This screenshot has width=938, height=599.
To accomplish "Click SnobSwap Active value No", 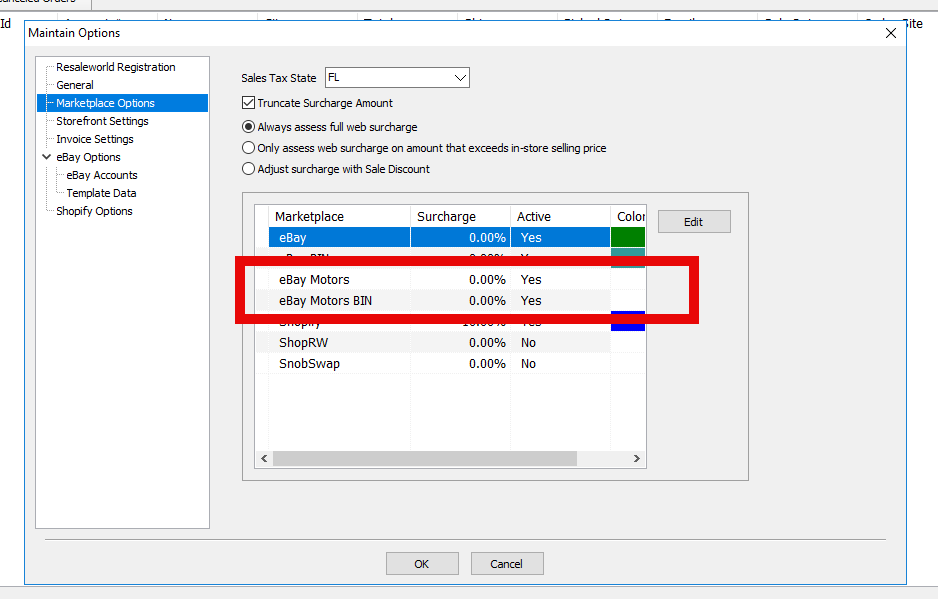I will 528,363.
